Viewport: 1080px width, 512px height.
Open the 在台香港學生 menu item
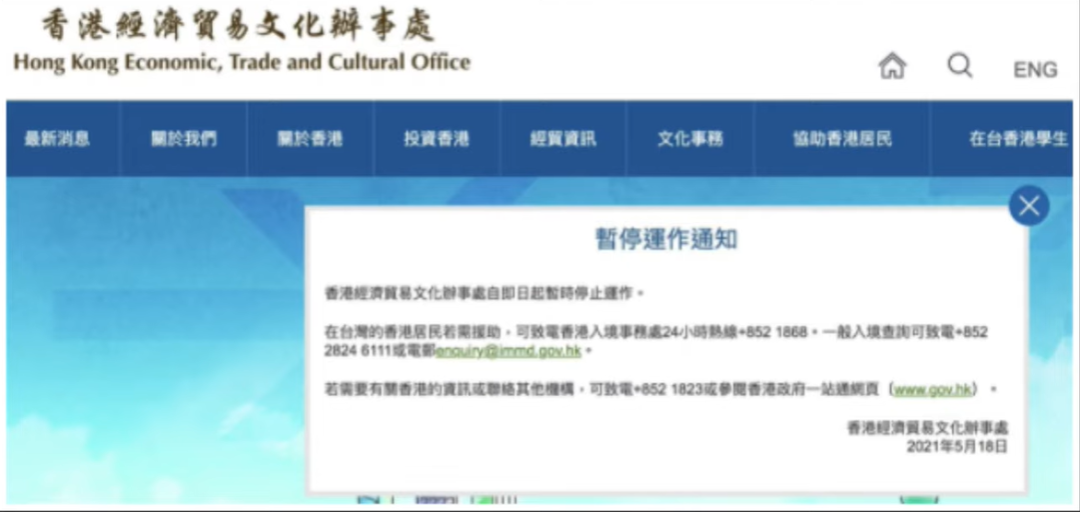click(1018, 139)
